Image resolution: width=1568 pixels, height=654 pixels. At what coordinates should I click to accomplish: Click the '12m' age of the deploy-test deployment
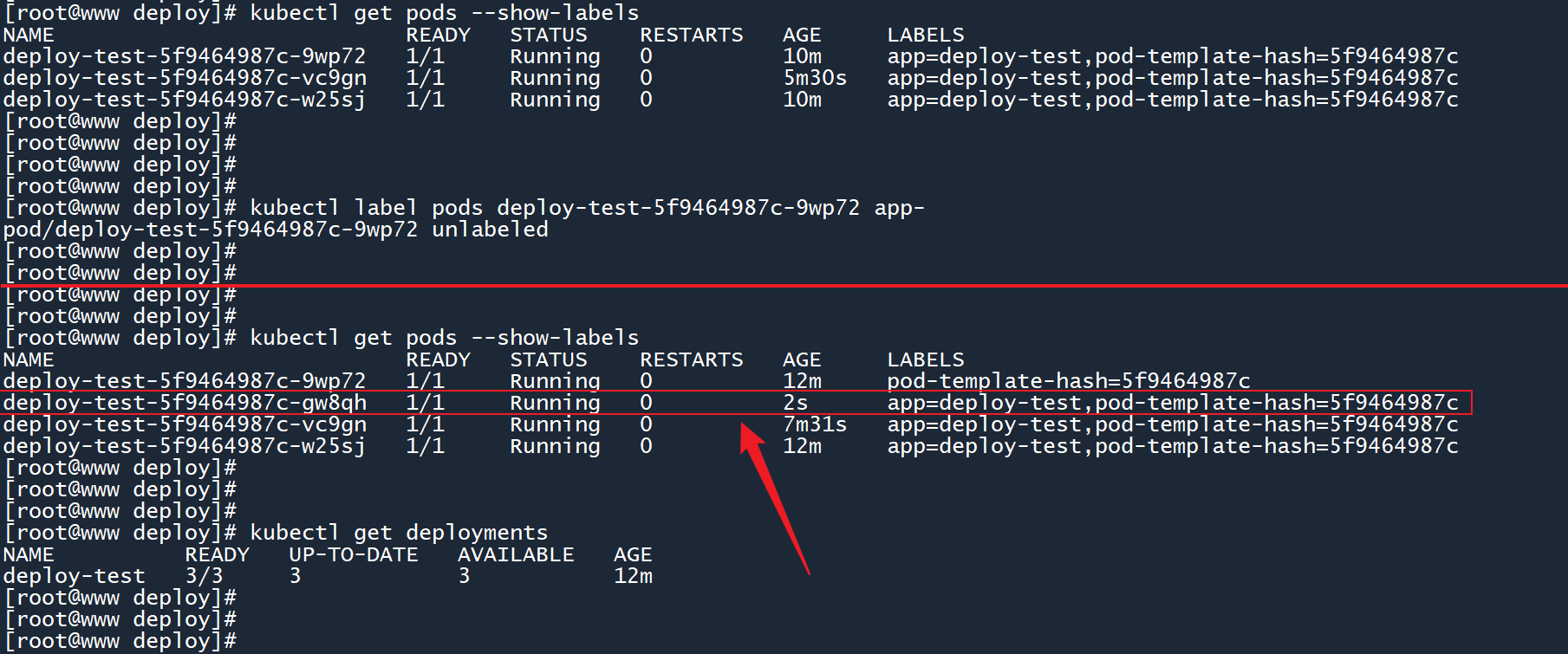633,576
